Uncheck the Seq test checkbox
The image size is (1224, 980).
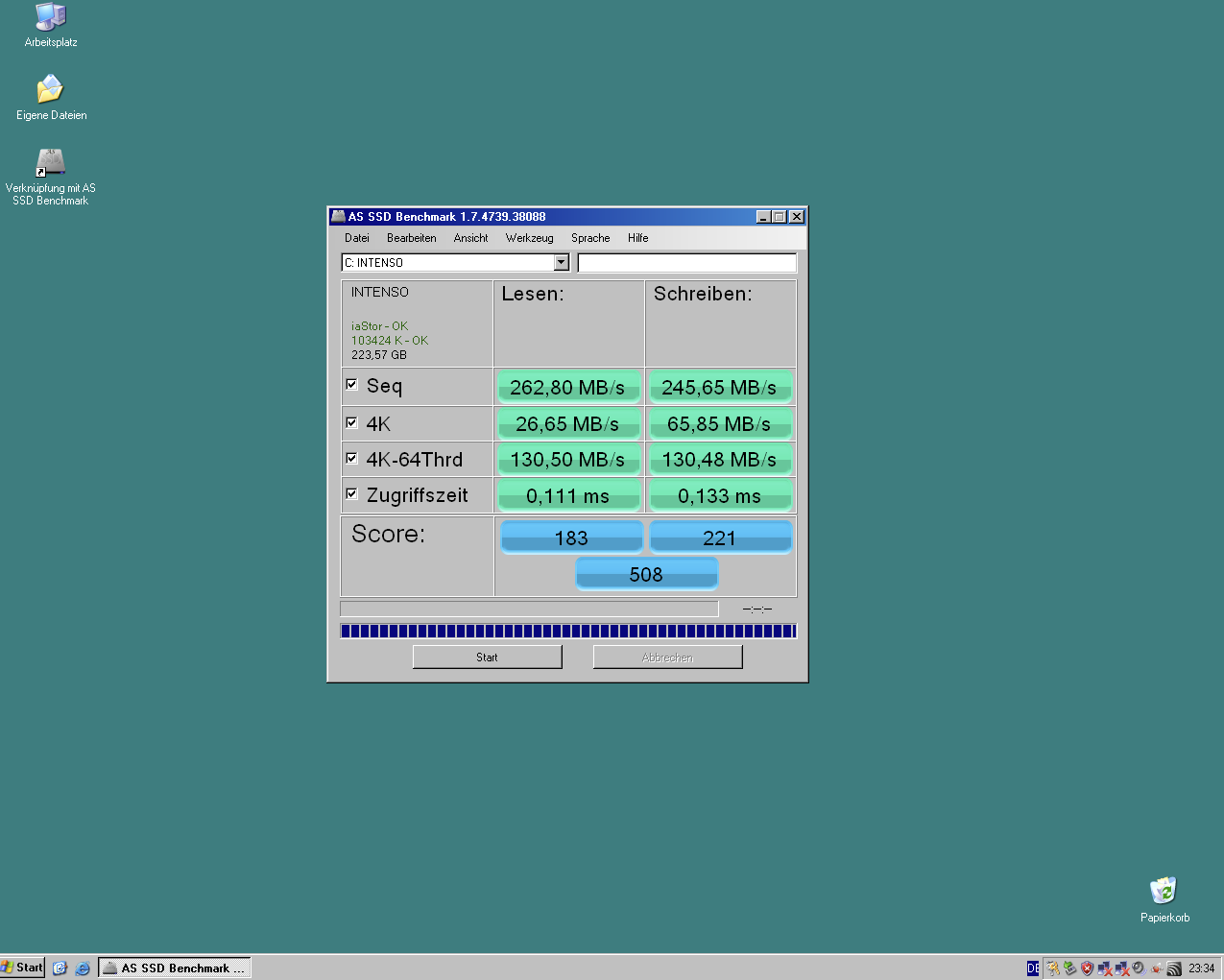(x=351, y=385)
